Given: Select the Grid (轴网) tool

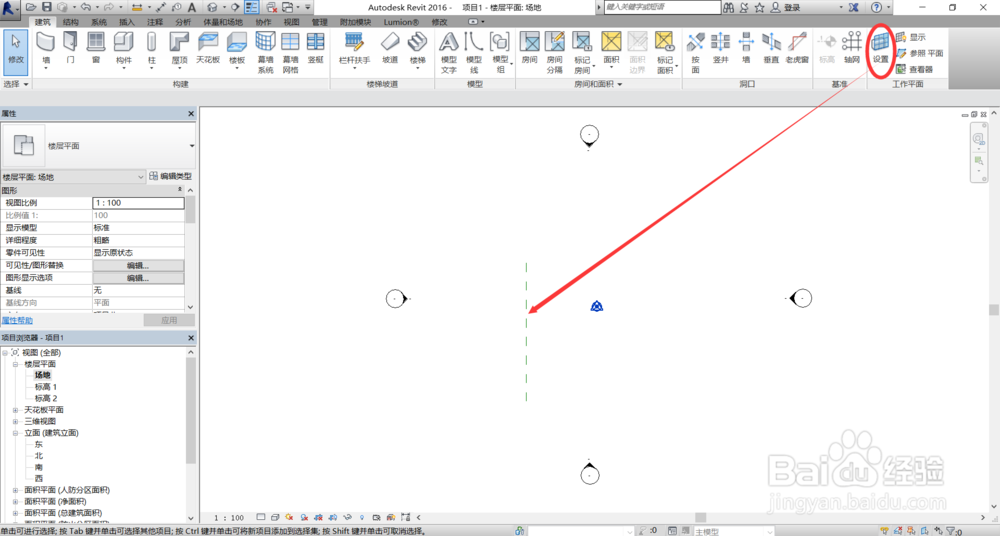Looking at the screenshot, I should click(x=852, y=49).
